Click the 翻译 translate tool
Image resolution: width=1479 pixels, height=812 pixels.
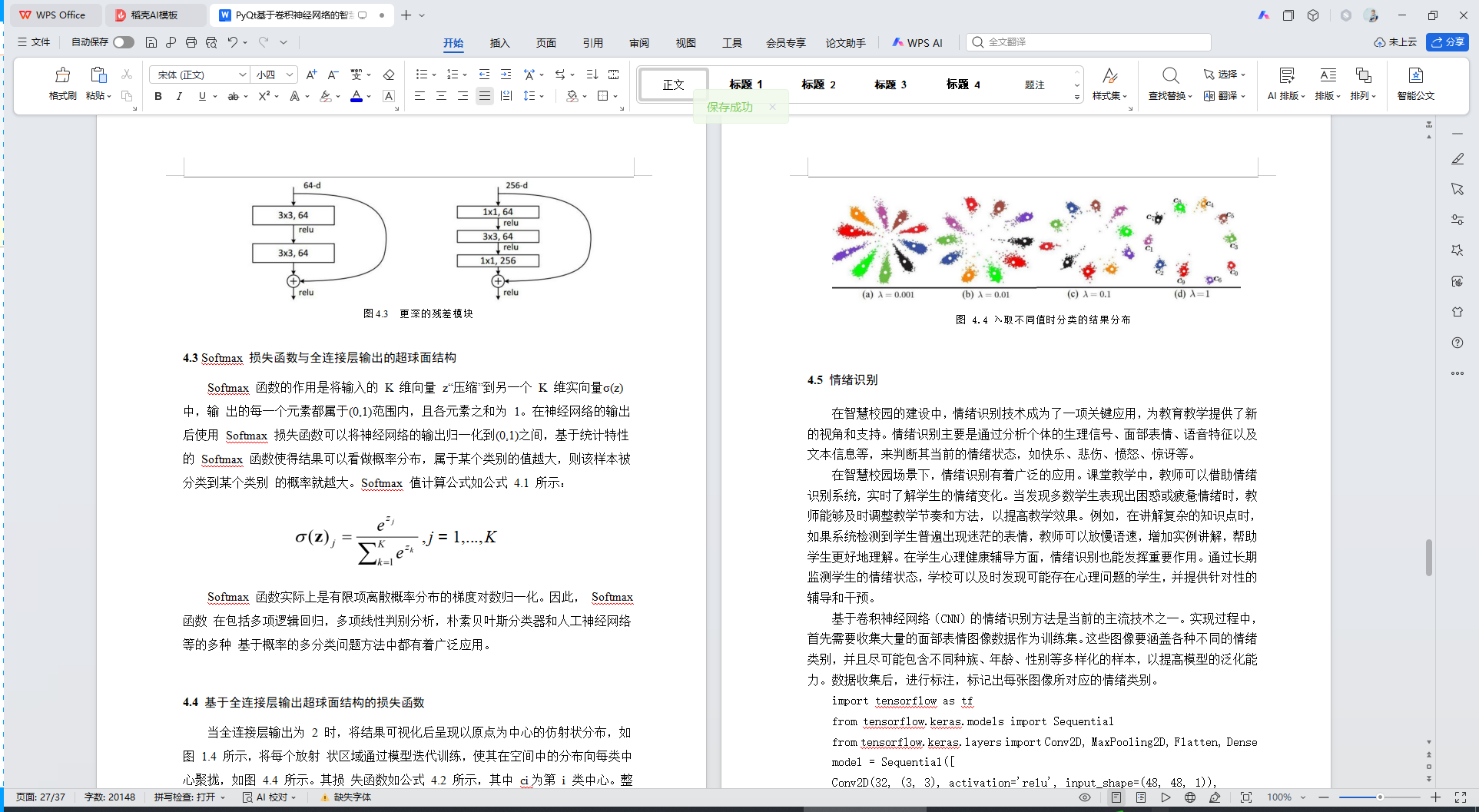[x=1224, y=96]
